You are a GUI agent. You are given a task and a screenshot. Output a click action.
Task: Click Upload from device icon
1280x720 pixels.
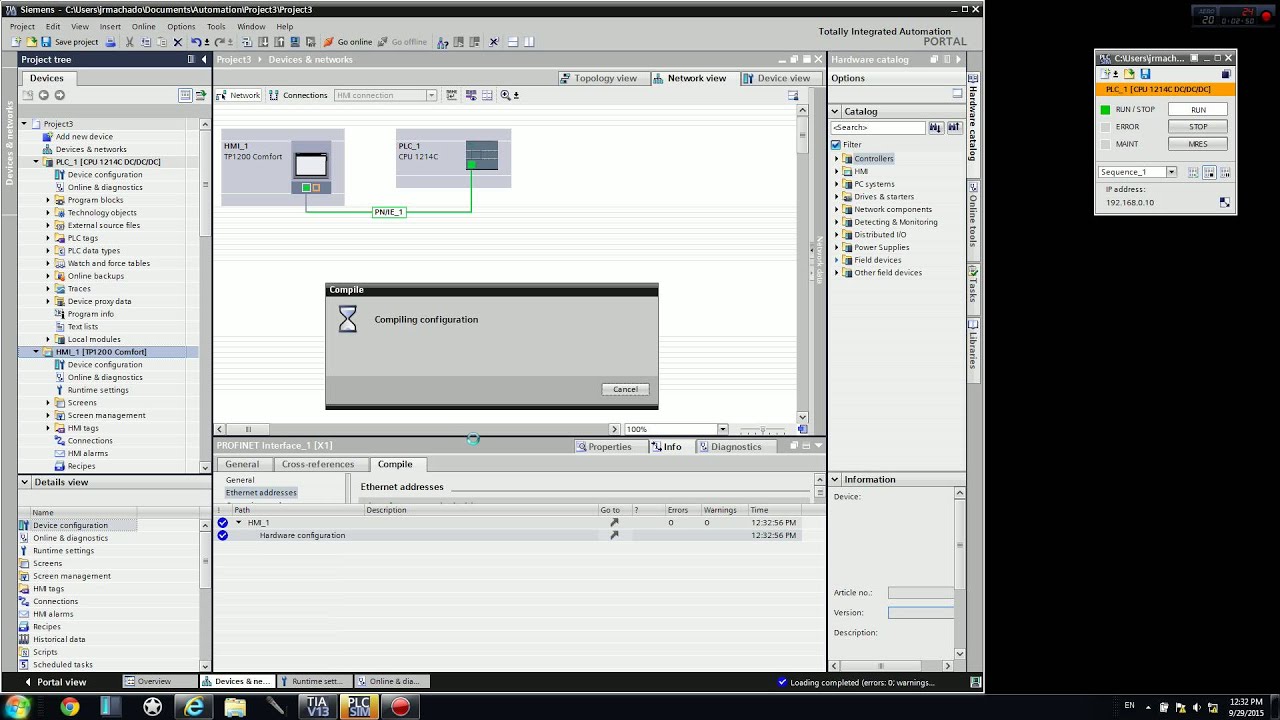[x=279, y=42]
